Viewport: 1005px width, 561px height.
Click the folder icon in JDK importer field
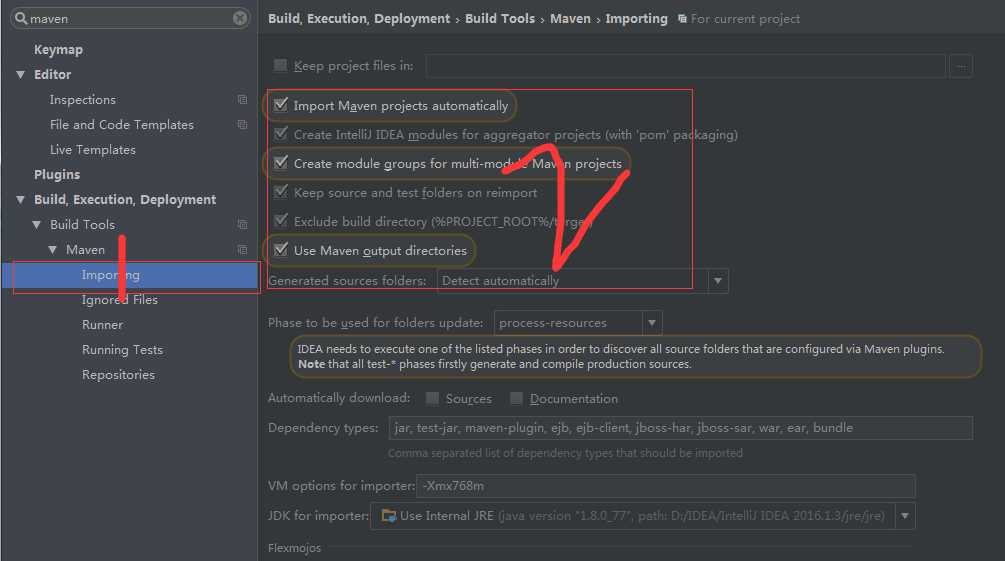(388, 515)
